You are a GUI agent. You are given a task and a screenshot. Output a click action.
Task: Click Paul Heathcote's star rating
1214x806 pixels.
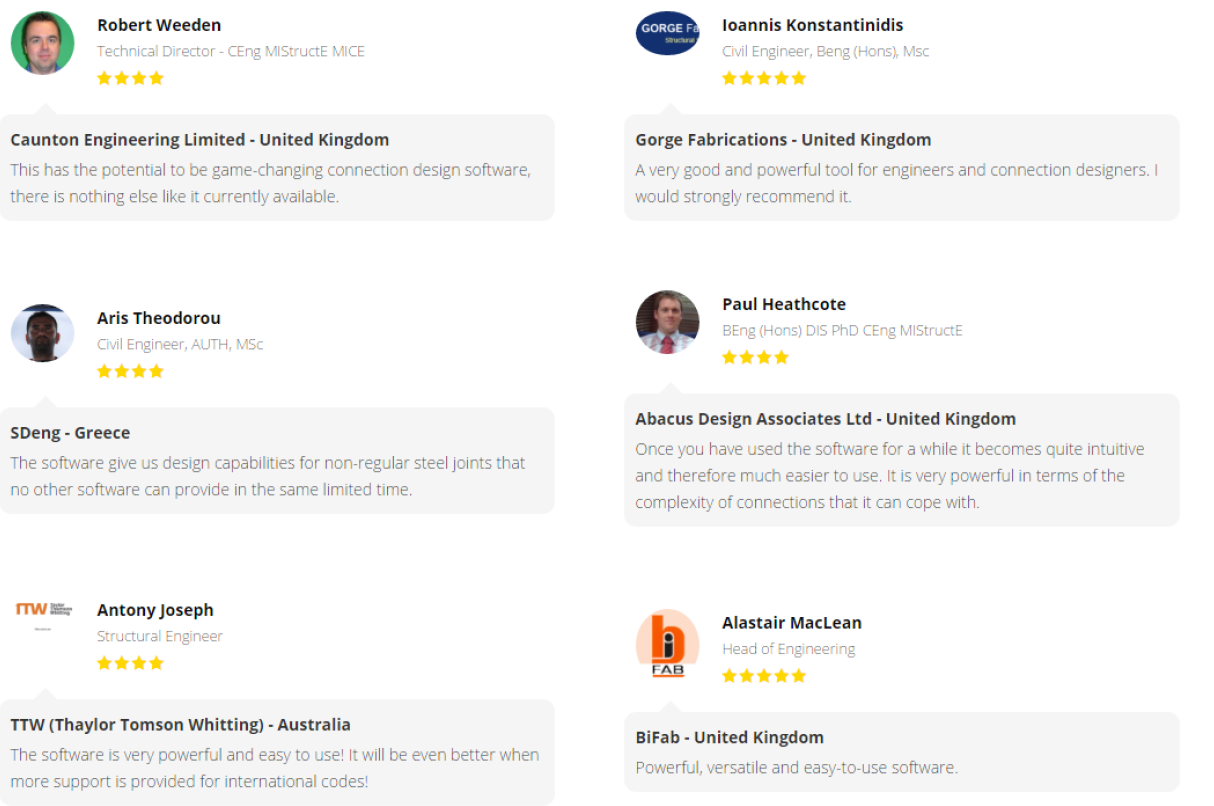click(x=755, y=357)
